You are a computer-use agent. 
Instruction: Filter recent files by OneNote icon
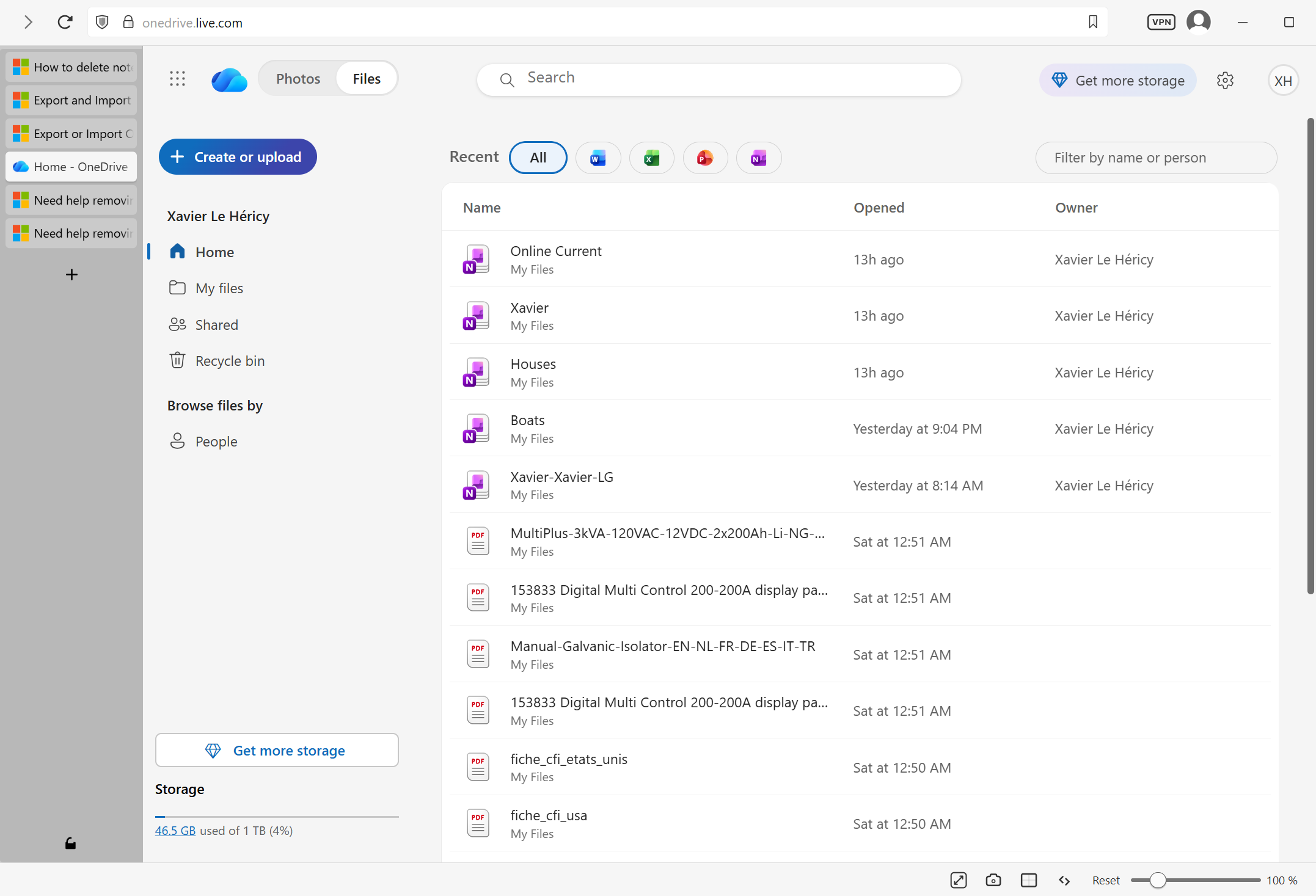[x=758, y=158]
